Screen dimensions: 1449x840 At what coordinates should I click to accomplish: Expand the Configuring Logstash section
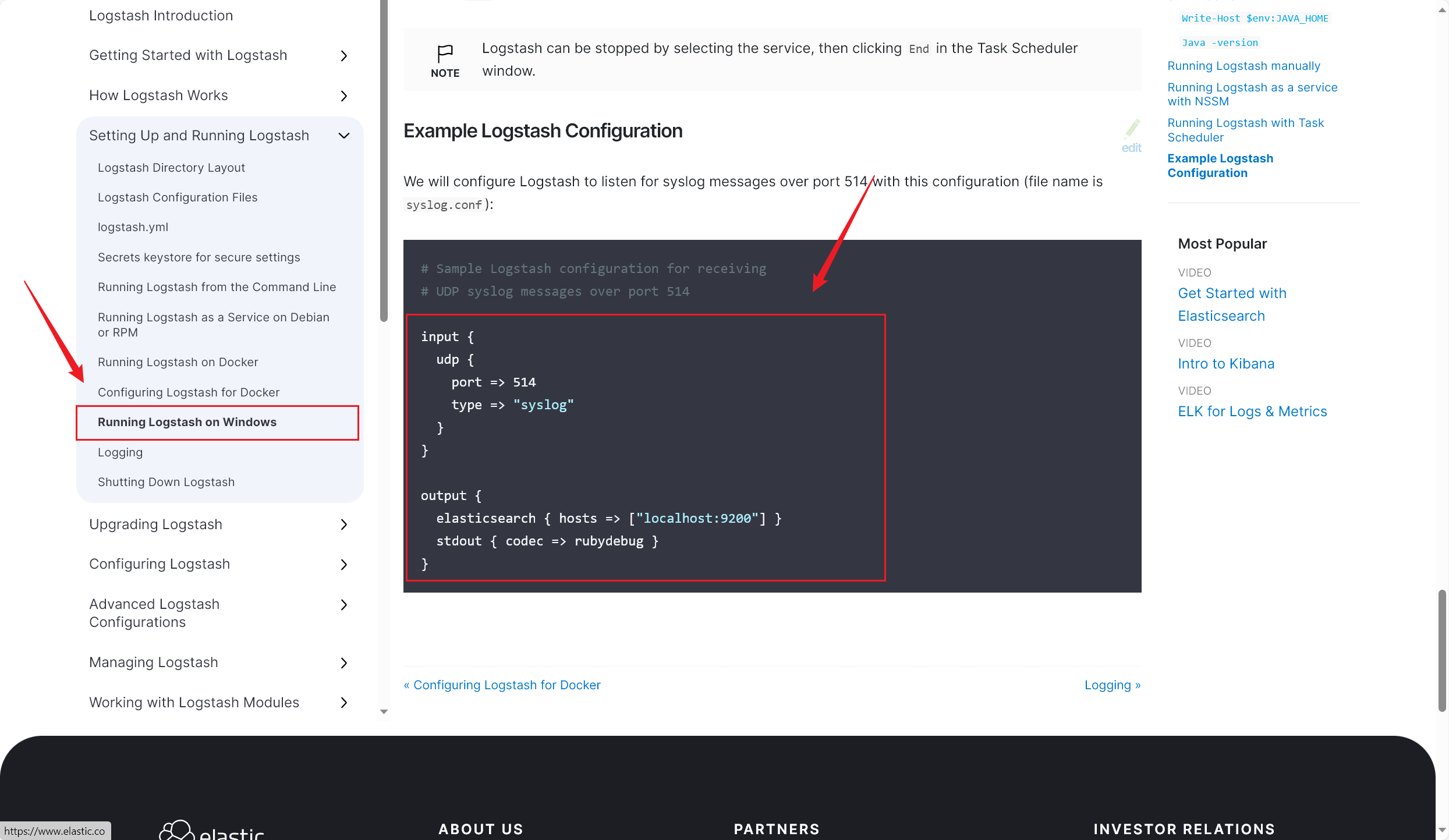point(344,565)
